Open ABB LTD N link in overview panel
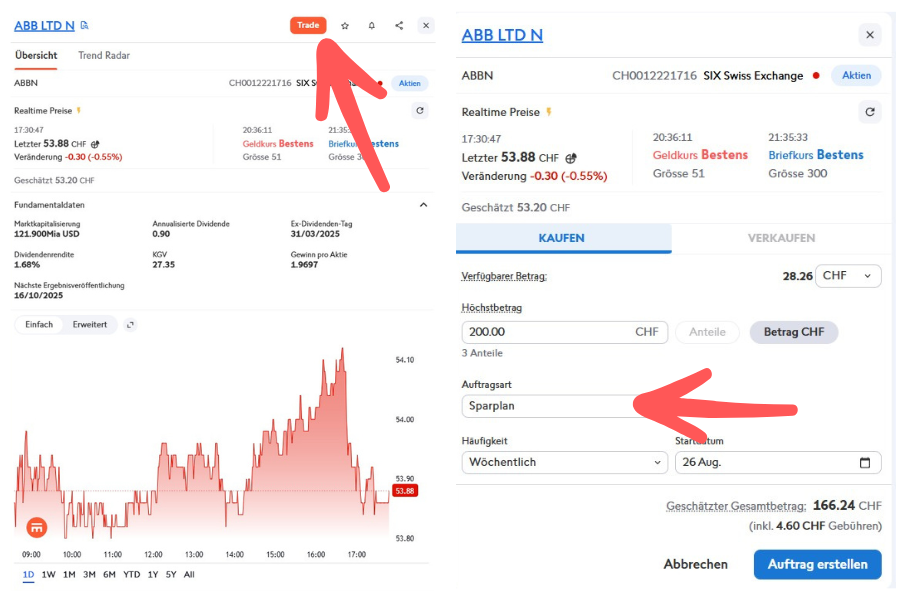The width and height of the screenshot is (900, 600). pyautogui.click(x=44, y=26)
